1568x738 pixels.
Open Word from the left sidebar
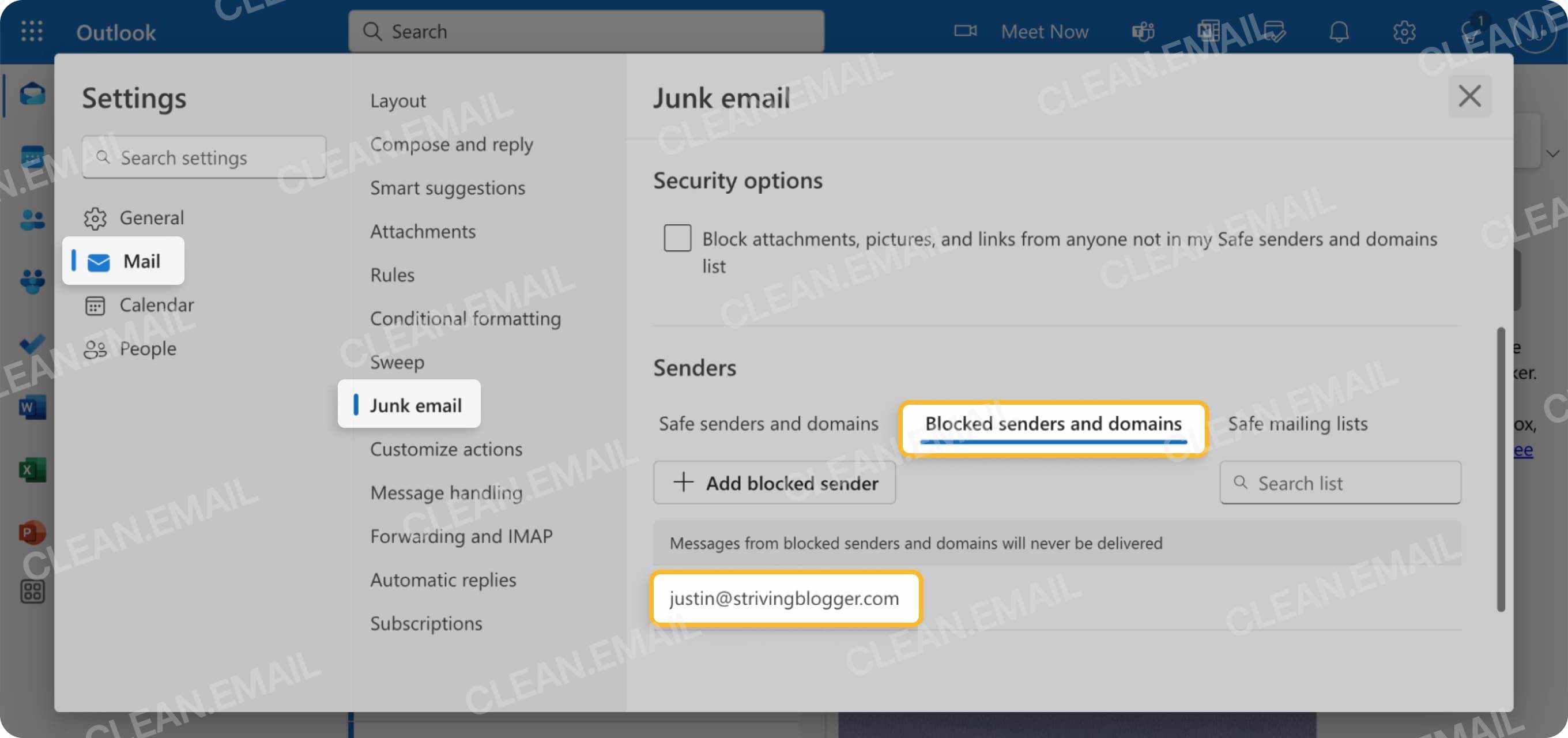click(x=32, y=406)
